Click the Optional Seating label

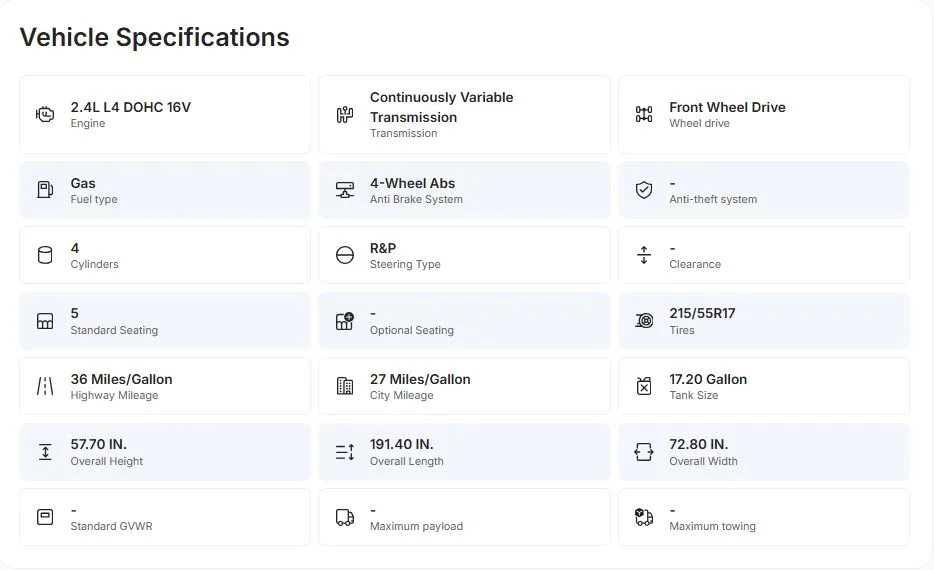tap(412, 330)
